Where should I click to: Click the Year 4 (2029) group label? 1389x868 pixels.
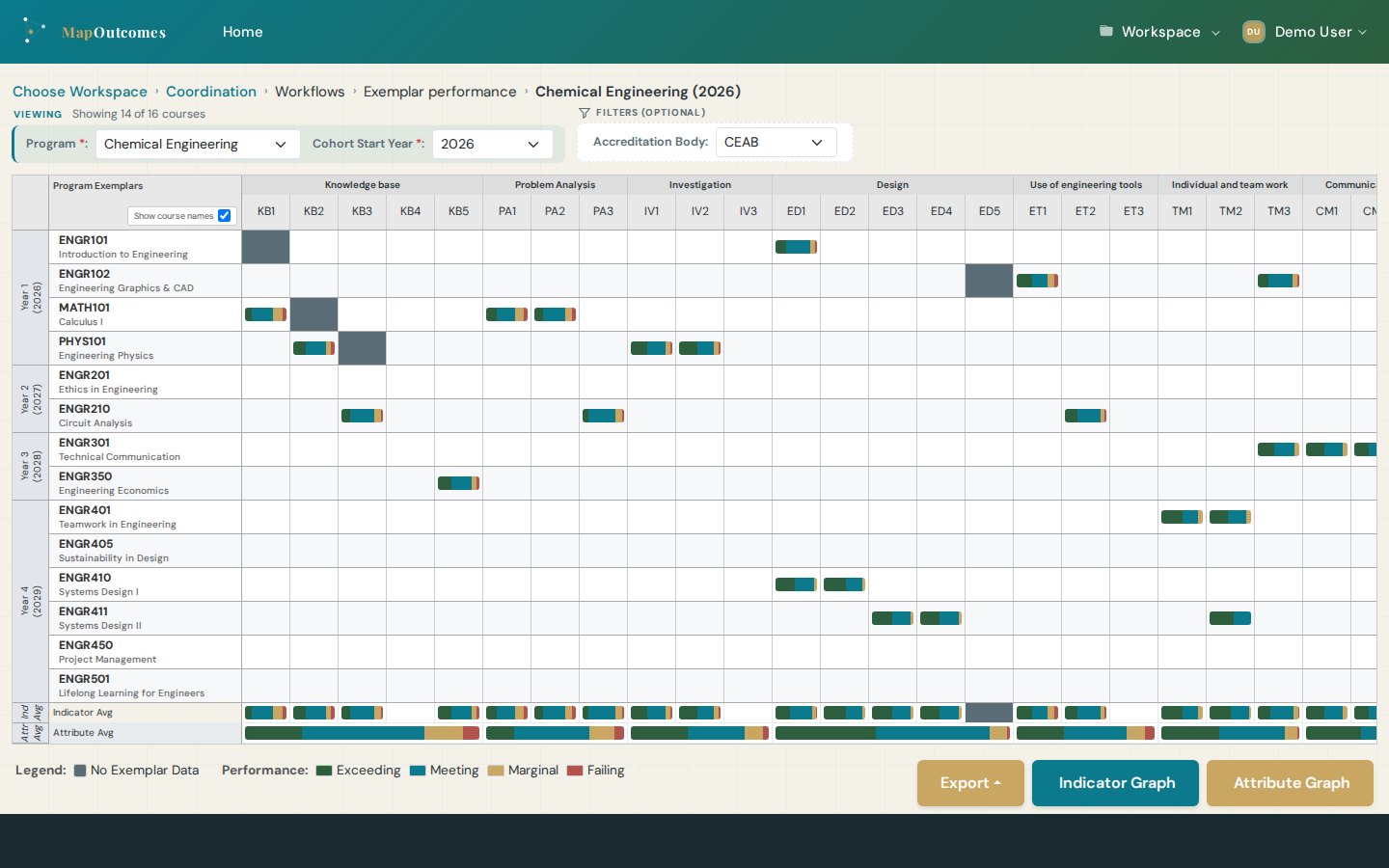coord(31,601)
